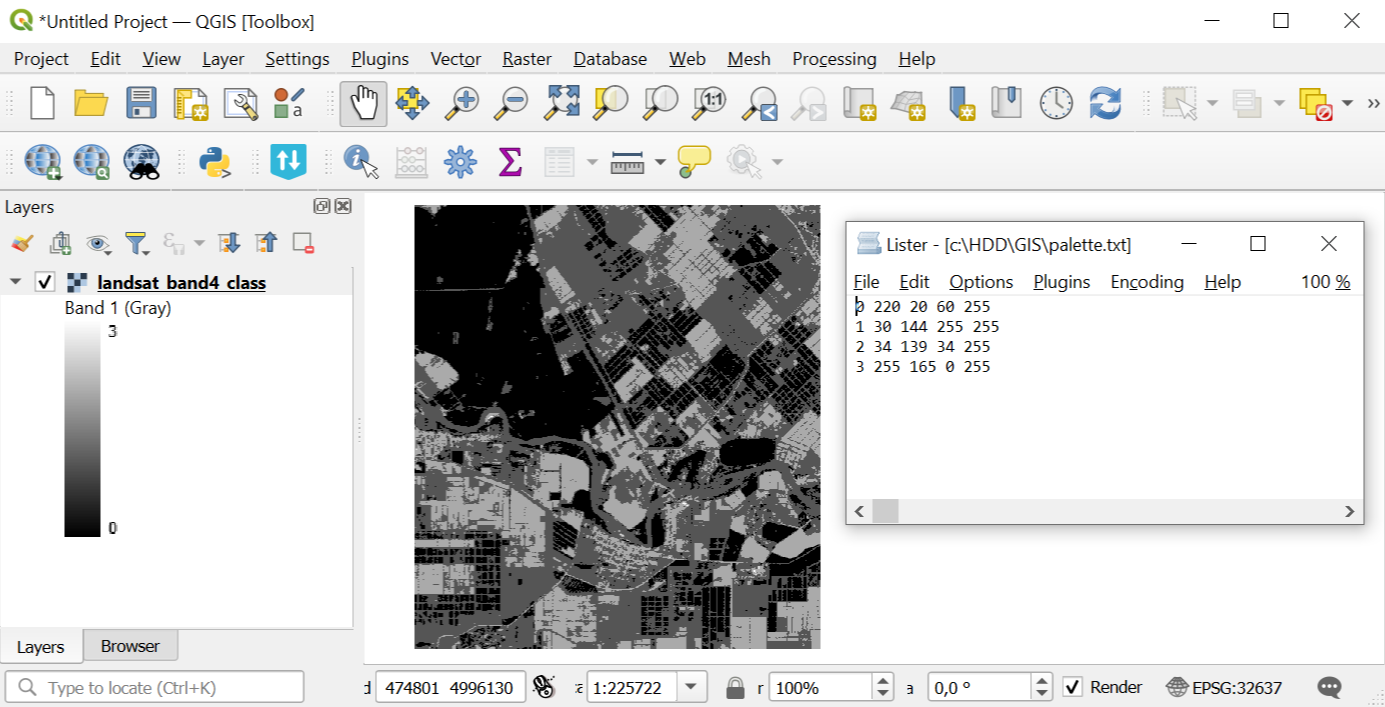Click the Zoom In magnifier tool
Screen dimensions: 1385x707
(x=462, y=103)
